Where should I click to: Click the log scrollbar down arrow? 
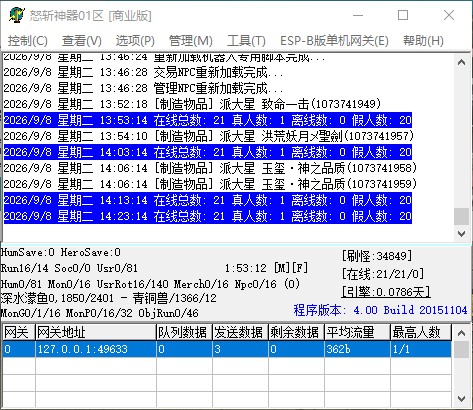tap(461, 233)
